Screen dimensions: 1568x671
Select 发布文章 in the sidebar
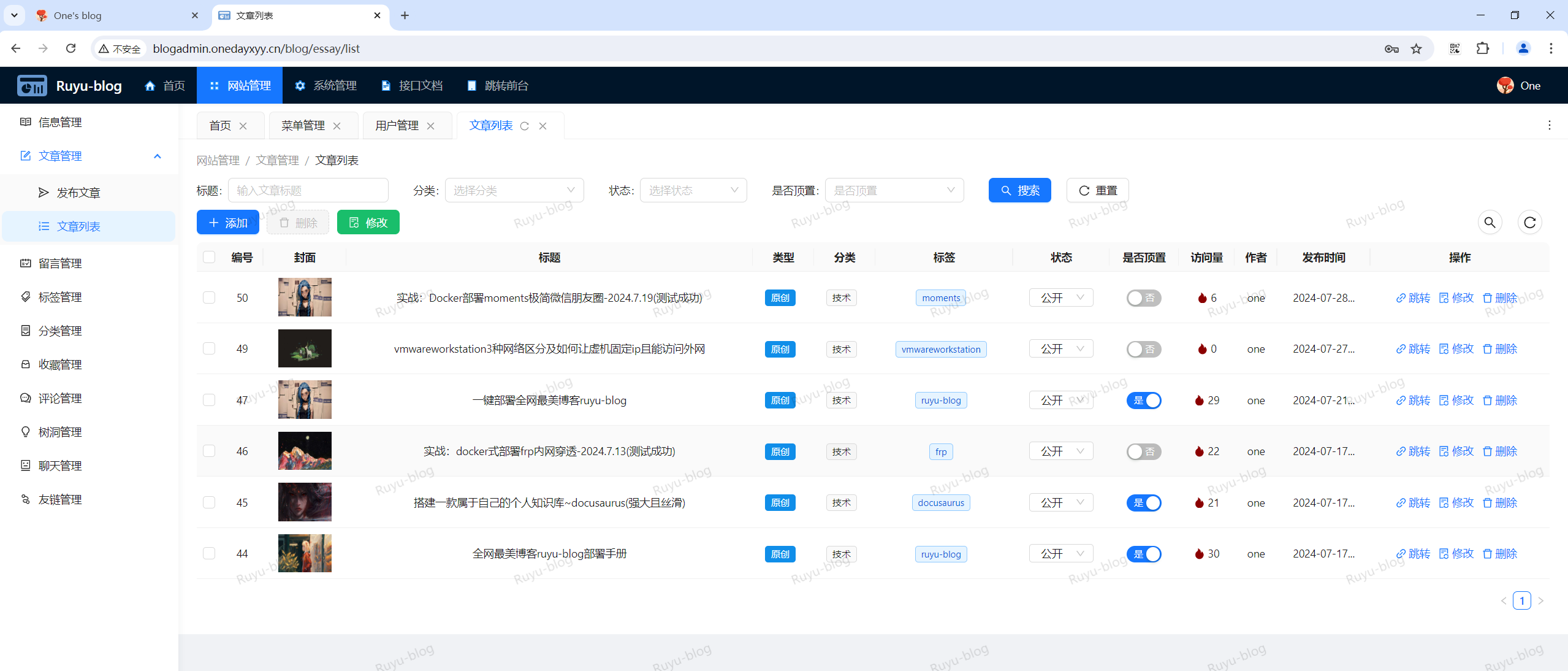point(89,193)
